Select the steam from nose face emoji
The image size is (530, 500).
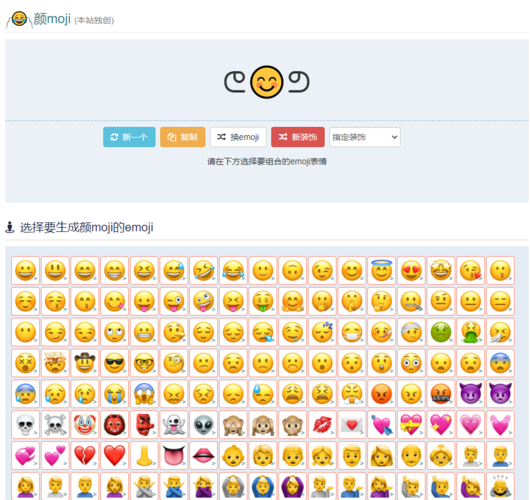point(352,394)
